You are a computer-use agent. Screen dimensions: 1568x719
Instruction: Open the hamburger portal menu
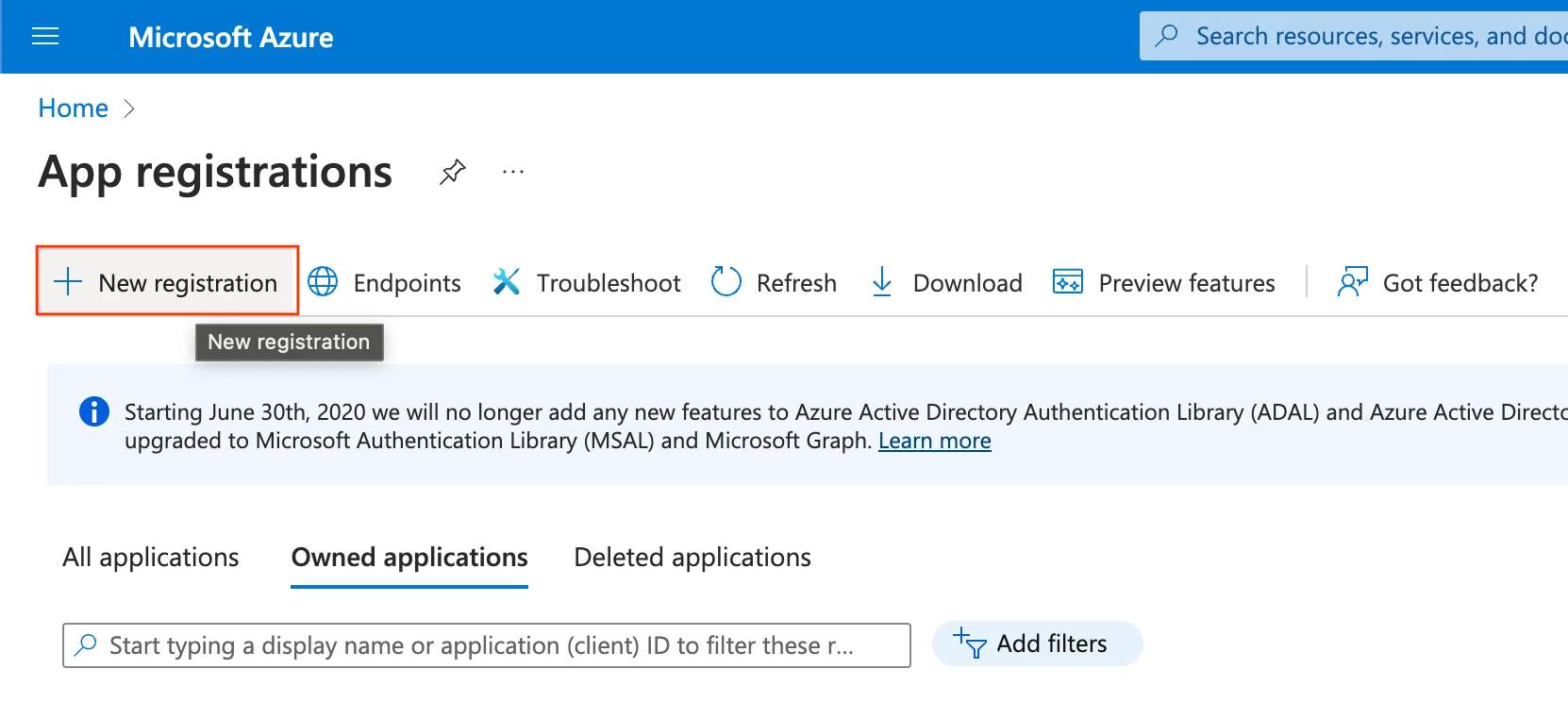point(45,37)
